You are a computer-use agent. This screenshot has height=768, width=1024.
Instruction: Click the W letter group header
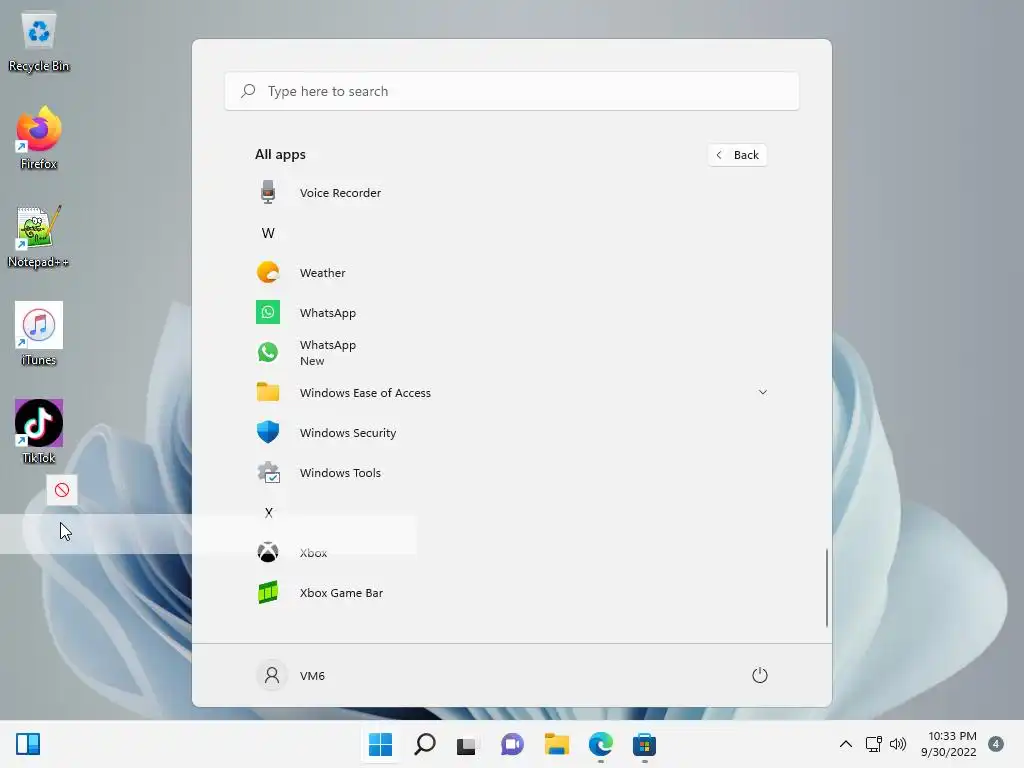(268, 232)
